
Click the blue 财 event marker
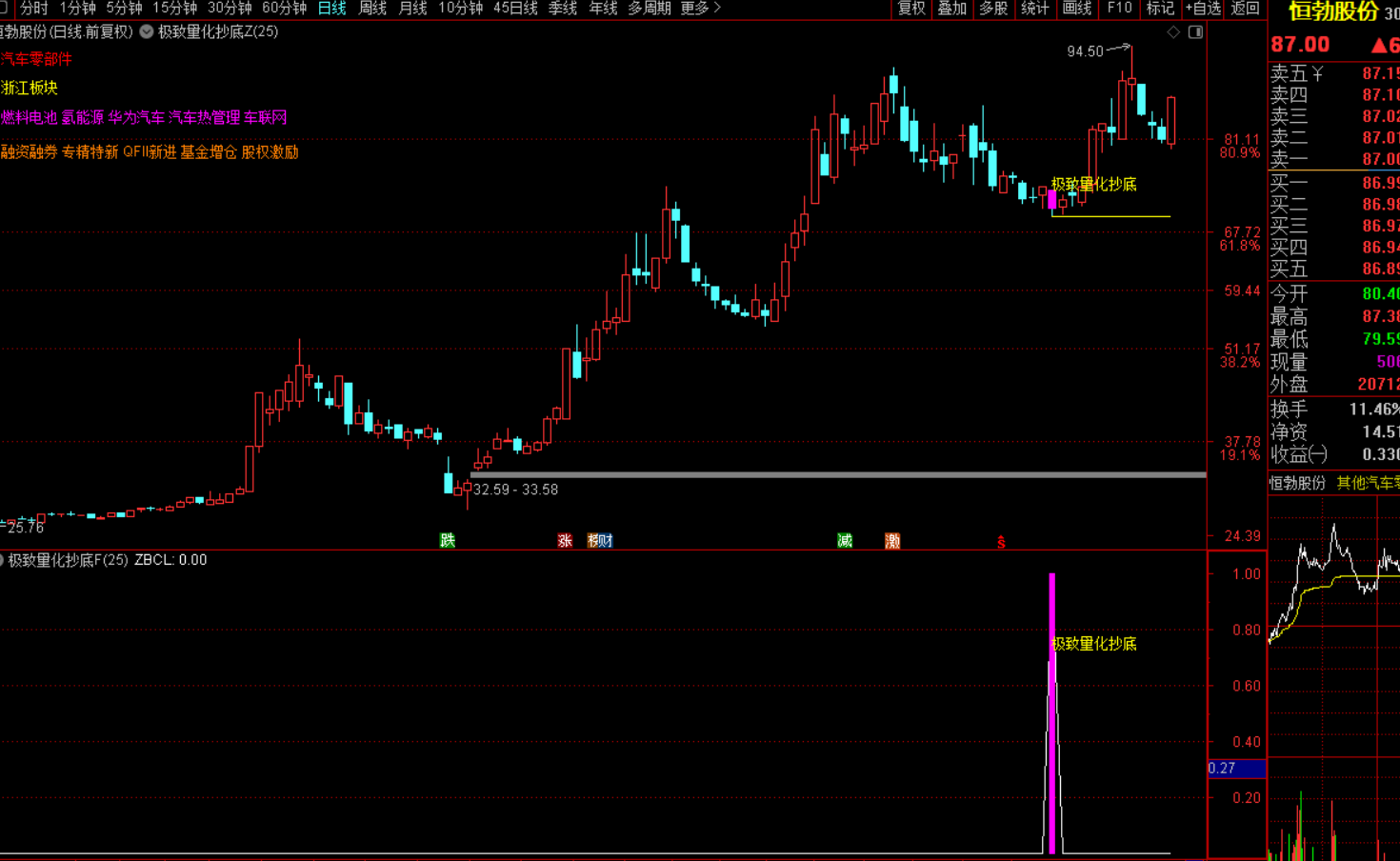606,541
